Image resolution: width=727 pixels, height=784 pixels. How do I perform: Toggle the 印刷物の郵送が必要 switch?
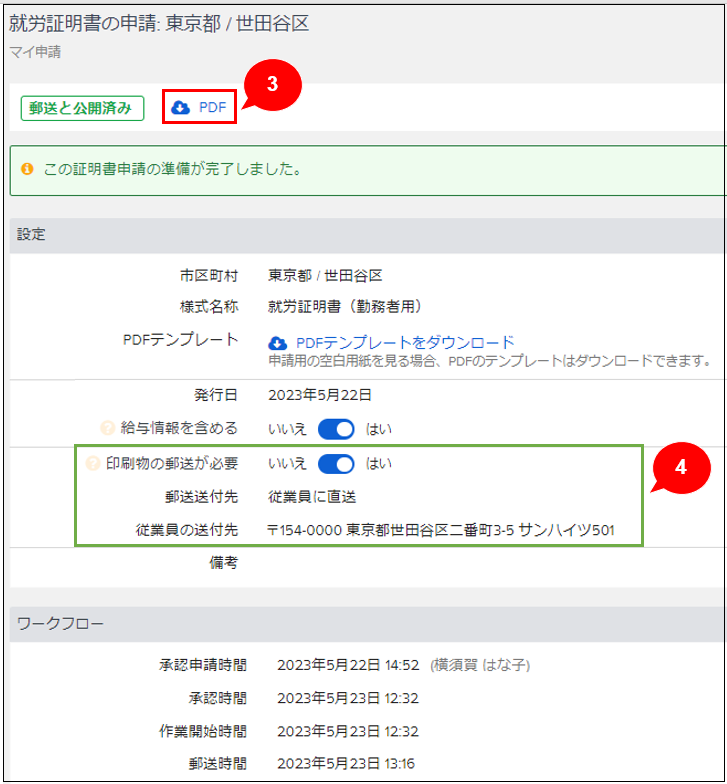[x=336, y=464]
